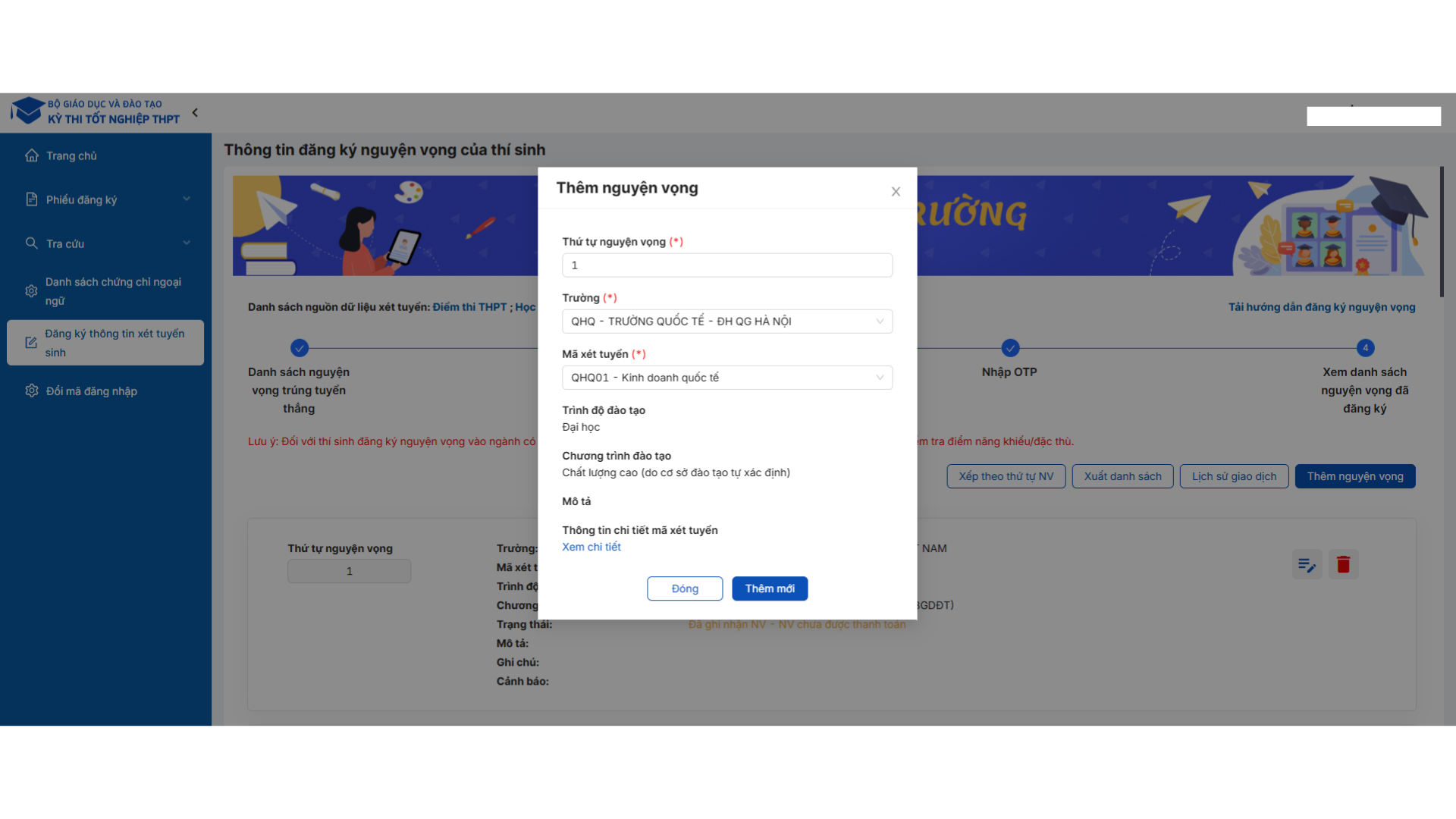Open Trang chủ menu item
The image size is (1456, 819).
(105, 155)
